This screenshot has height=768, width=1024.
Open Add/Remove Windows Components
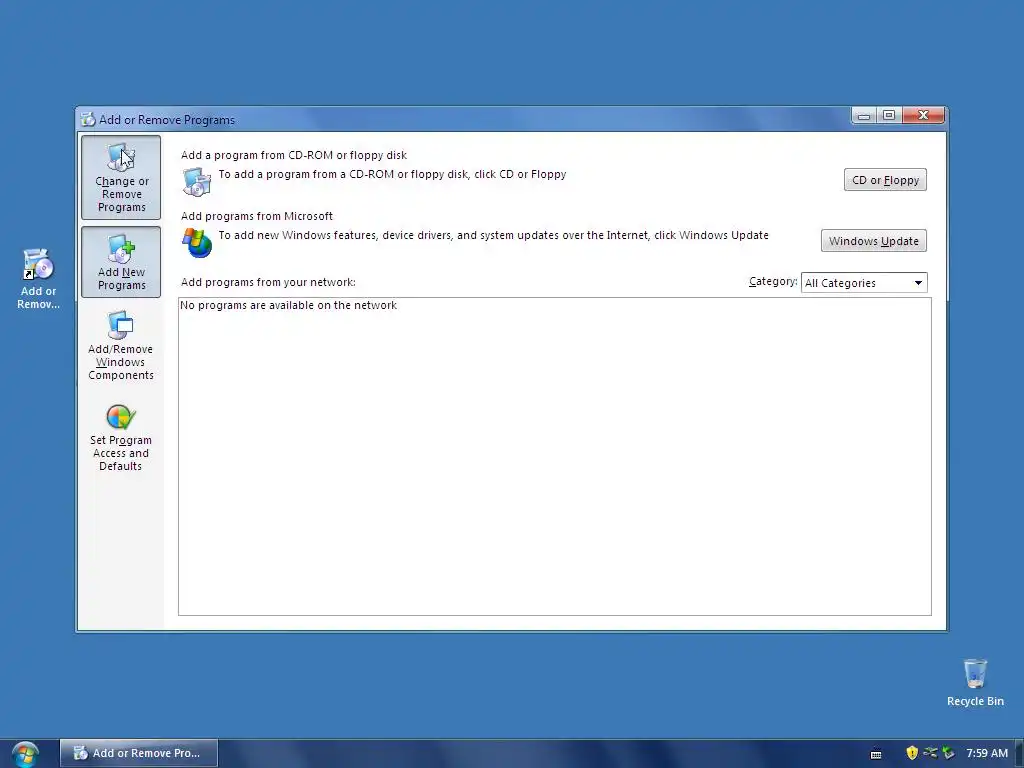pos(121,346)
